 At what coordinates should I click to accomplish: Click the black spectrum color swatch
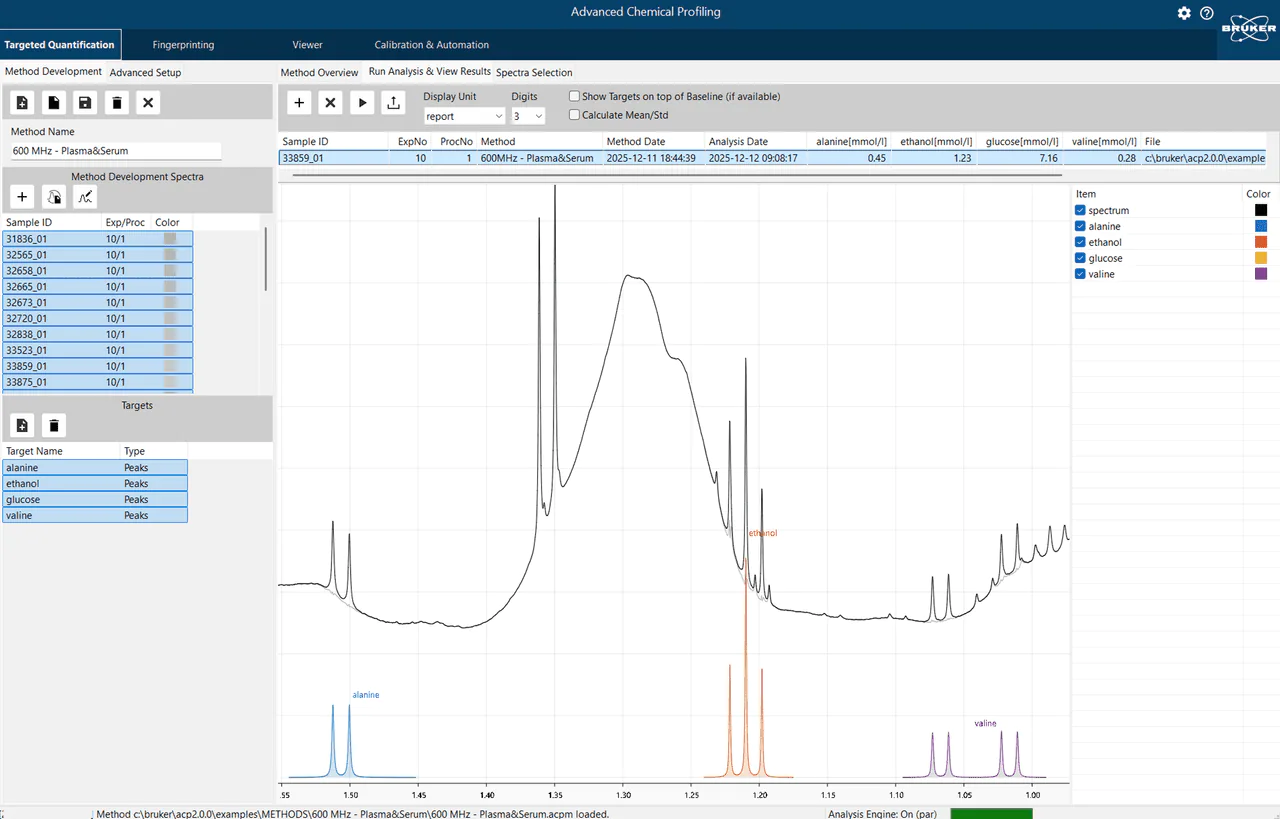(1261, 210)
